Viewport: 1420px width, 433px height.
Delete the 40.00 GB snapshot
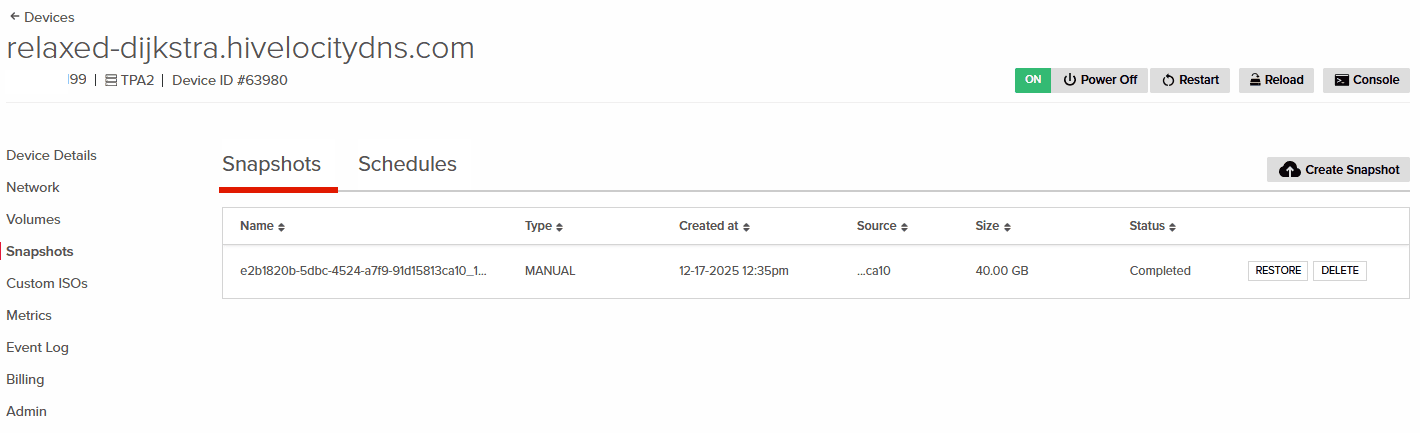[x=1339, y=270]
